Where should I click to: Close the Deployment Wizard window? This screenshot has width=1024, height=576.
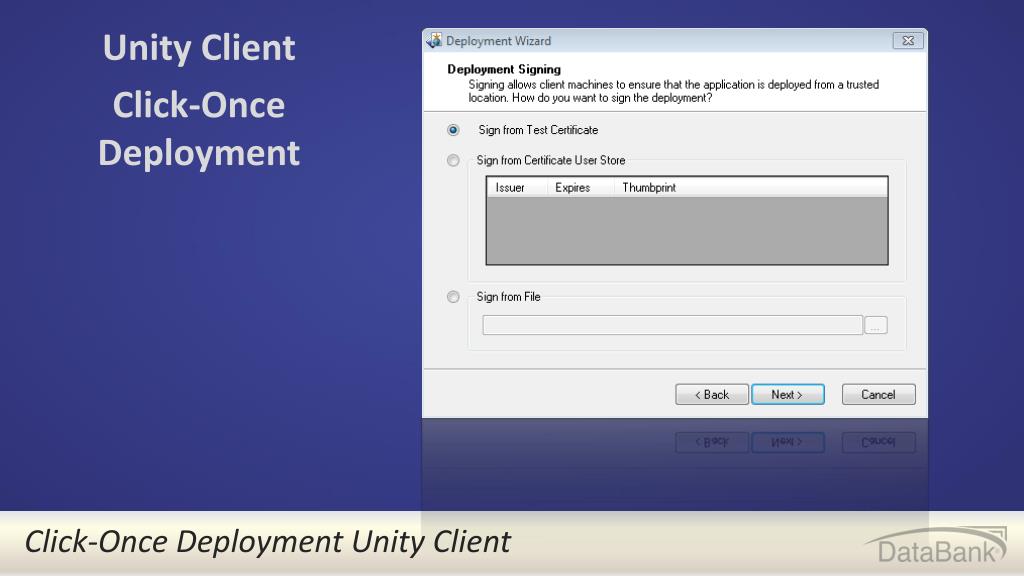908,40
